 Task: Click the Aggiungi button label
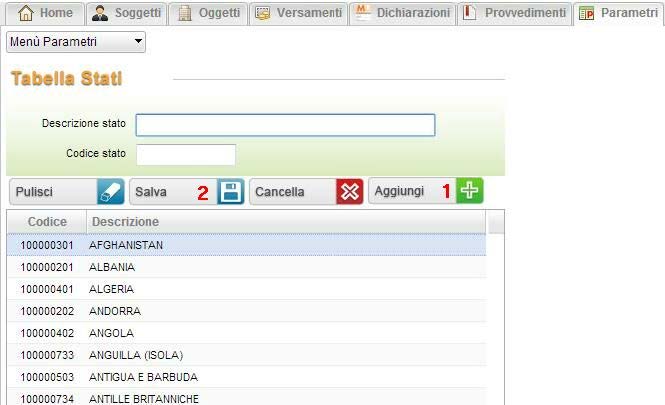399,191
